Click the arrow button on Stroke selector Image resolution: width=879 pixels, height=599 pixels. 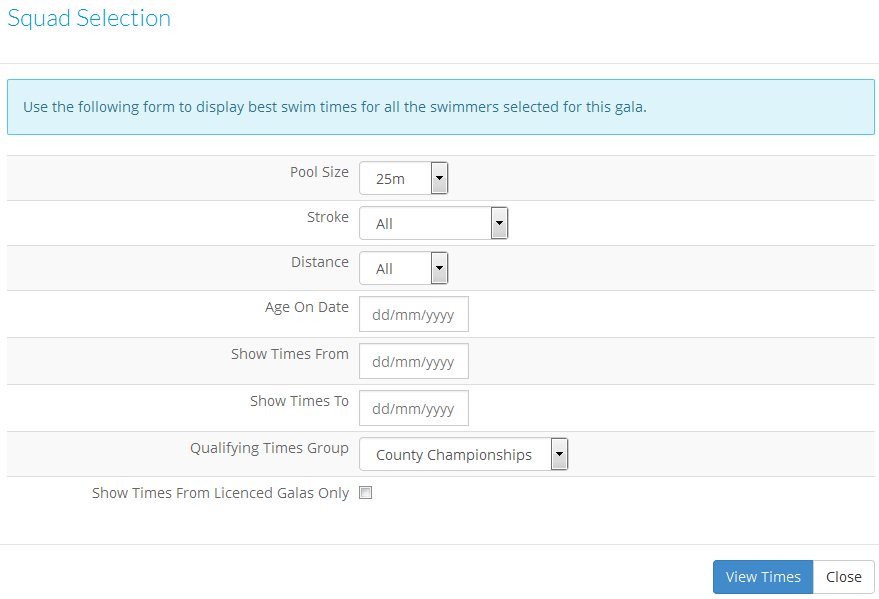point(499,223)
